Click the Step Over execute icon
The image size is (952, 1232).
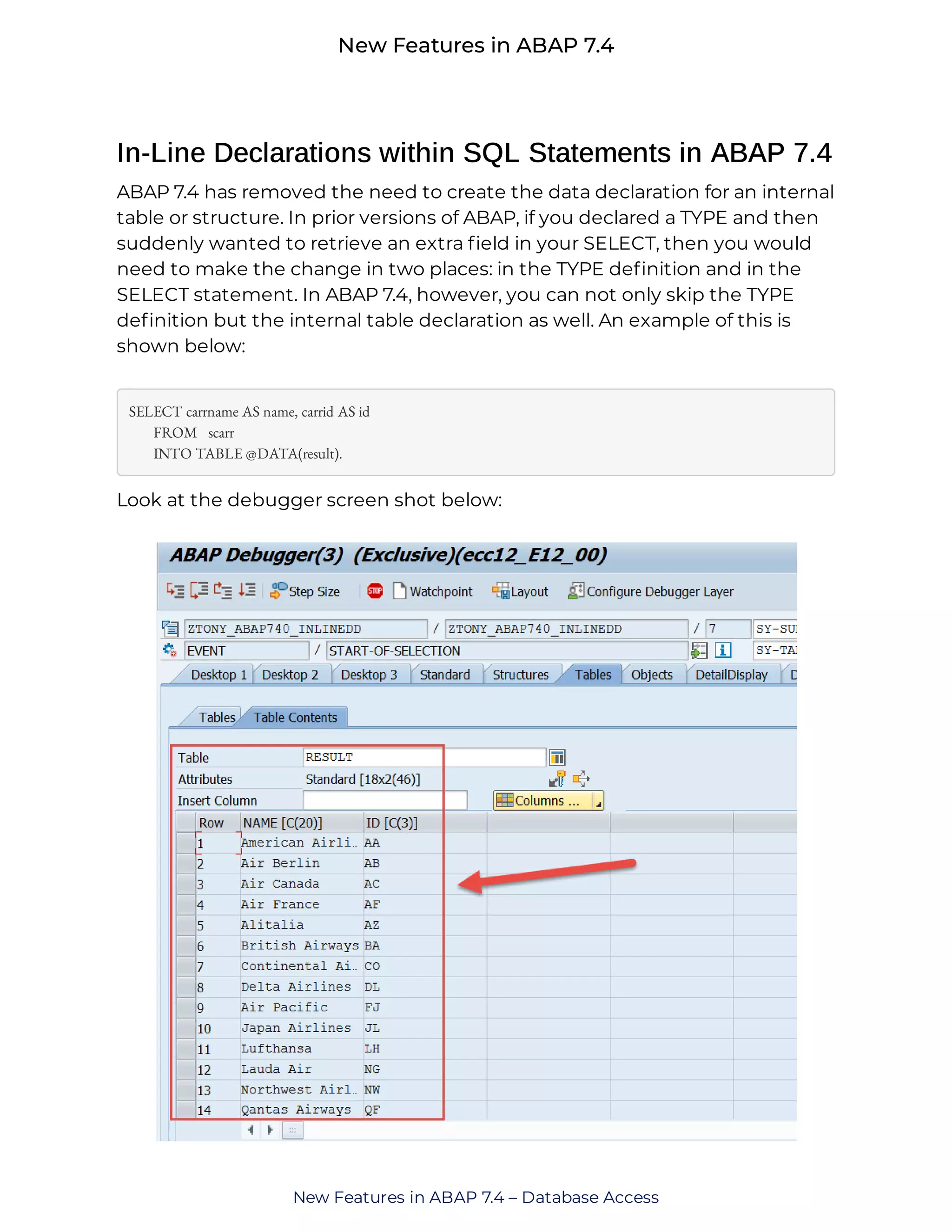click(199, 590)
